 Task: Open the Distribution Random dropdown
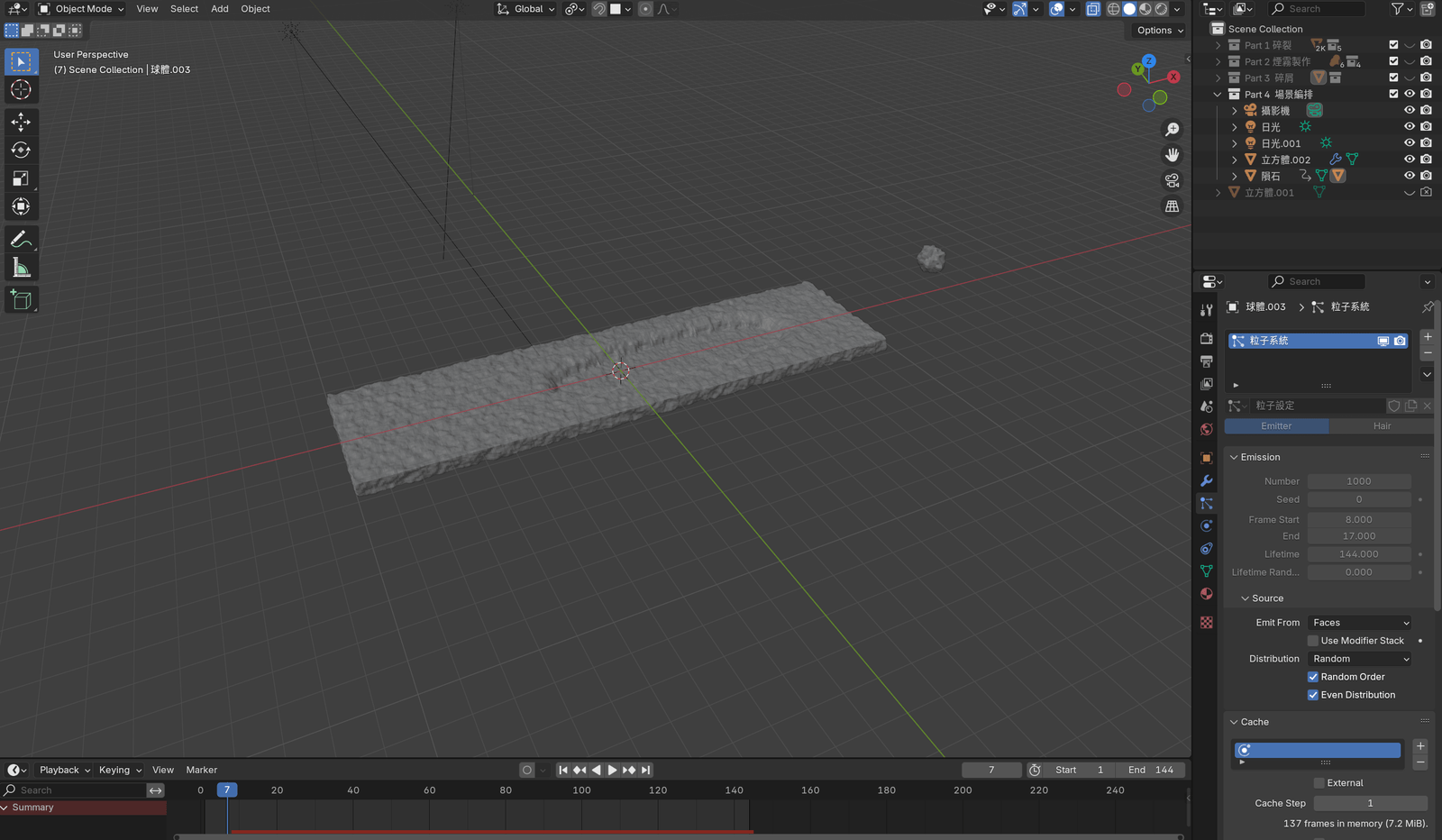(1360, 659)
